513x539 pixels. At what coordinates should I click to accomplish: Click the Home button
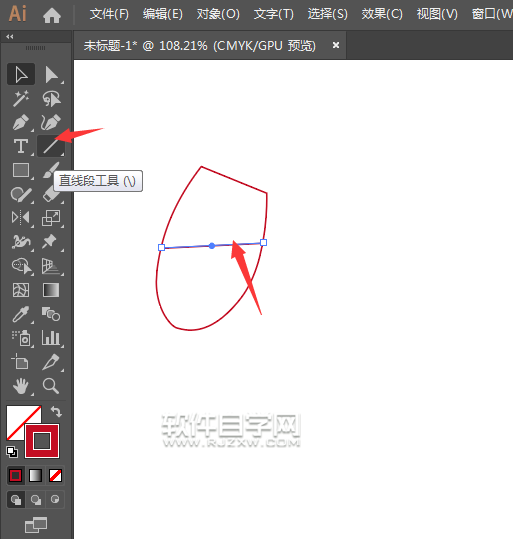pyautogui.click(x=52, y=15)
